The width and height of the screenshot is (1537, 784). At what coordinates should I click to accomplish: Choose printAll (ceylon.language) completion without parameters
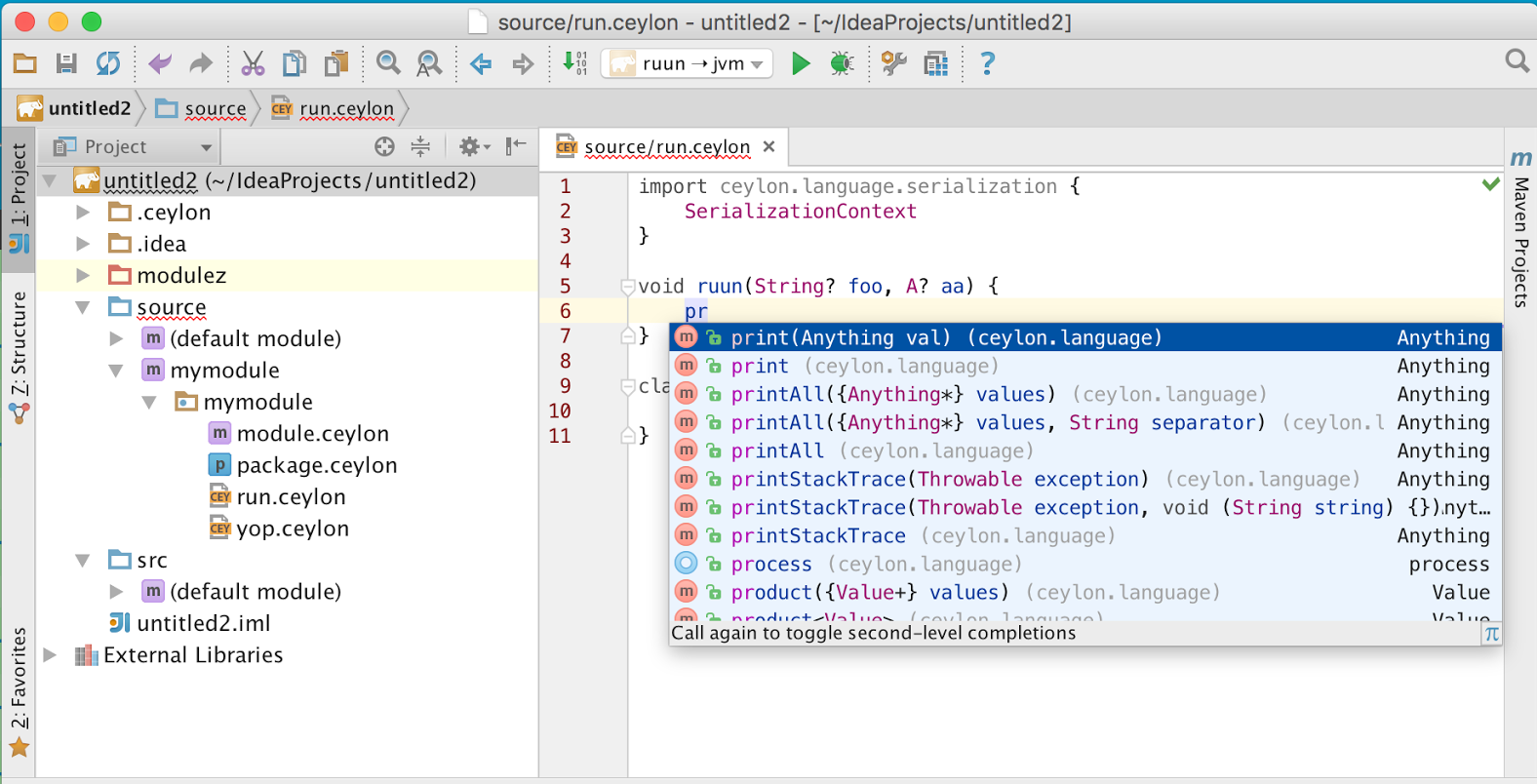[x=1084, y=451]
